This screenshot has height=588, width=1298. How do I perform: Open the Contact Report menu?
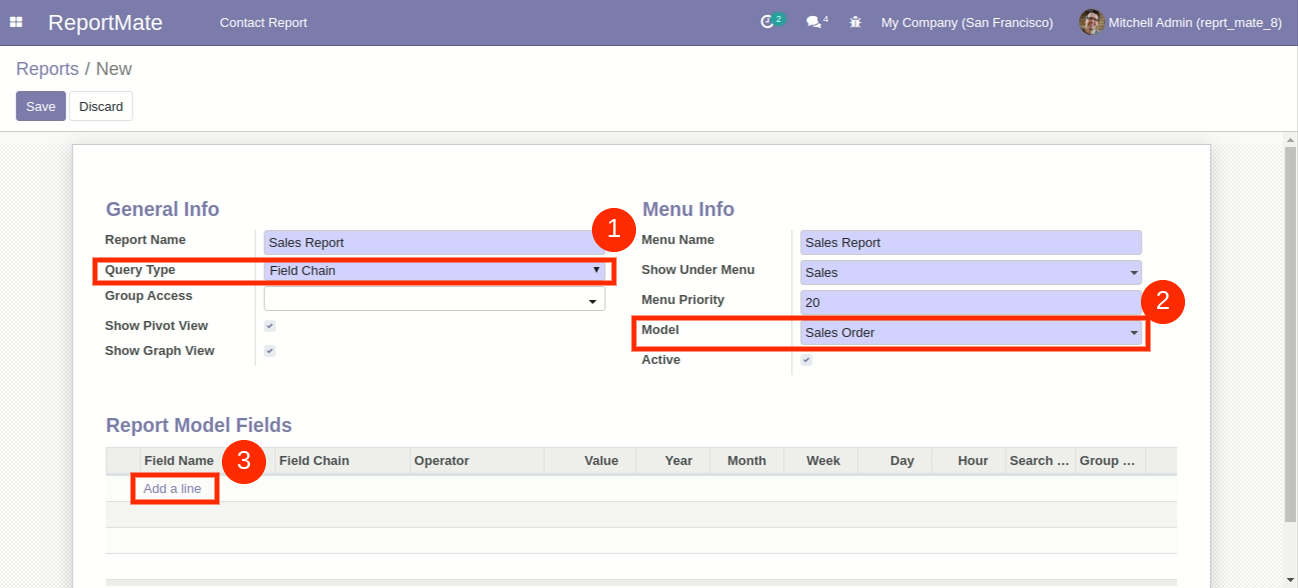[x=263, y=22]
